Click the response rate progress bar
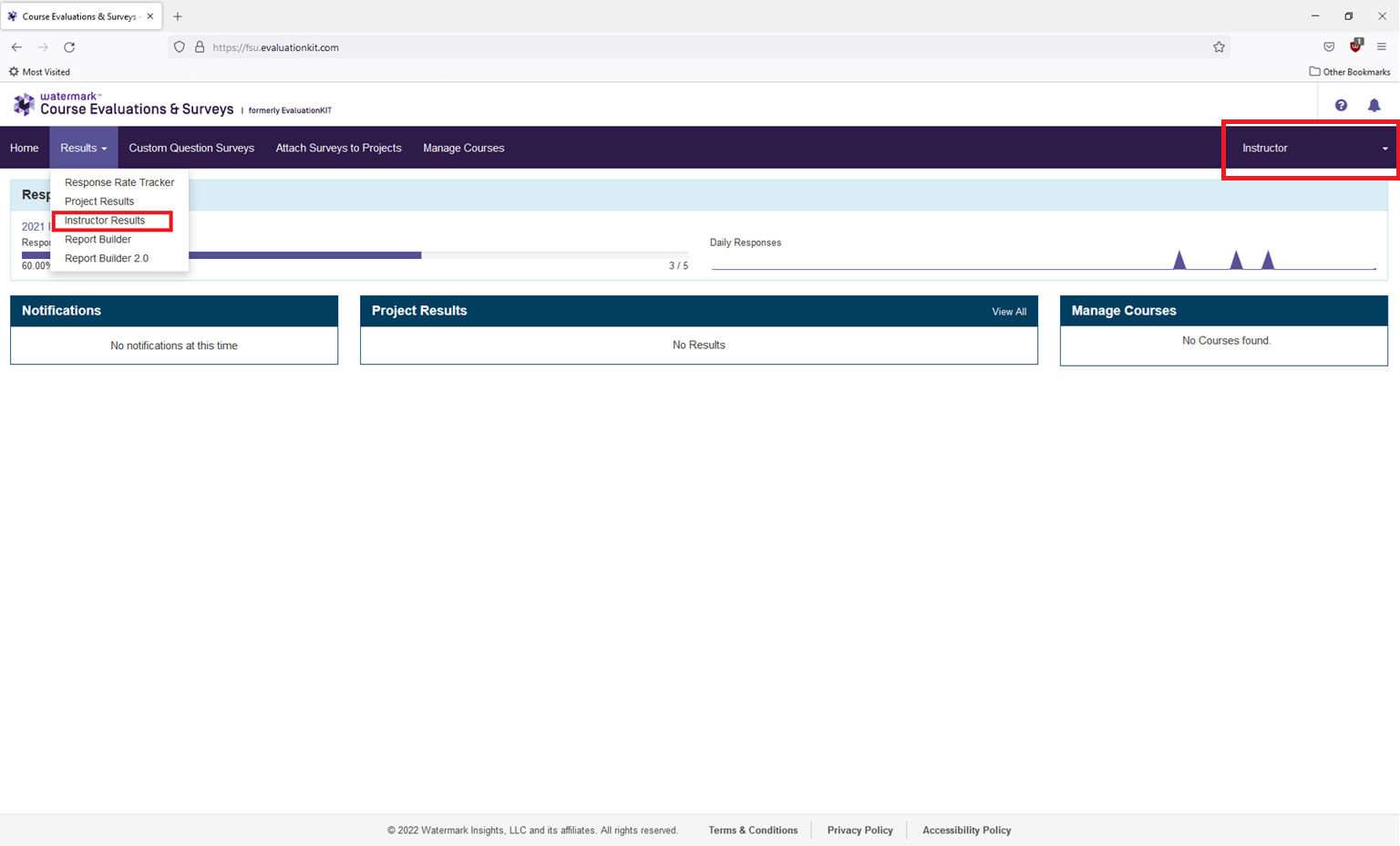This screenshot has height=846, width=1400. click(355, 255)
